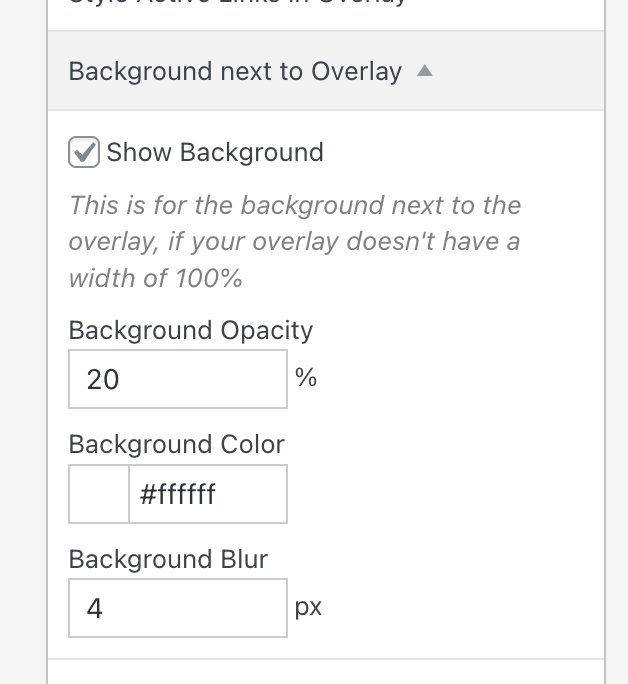The image size is (628, 684).
Task: Open the Background Color swatch picker
Action: [99, 494]
